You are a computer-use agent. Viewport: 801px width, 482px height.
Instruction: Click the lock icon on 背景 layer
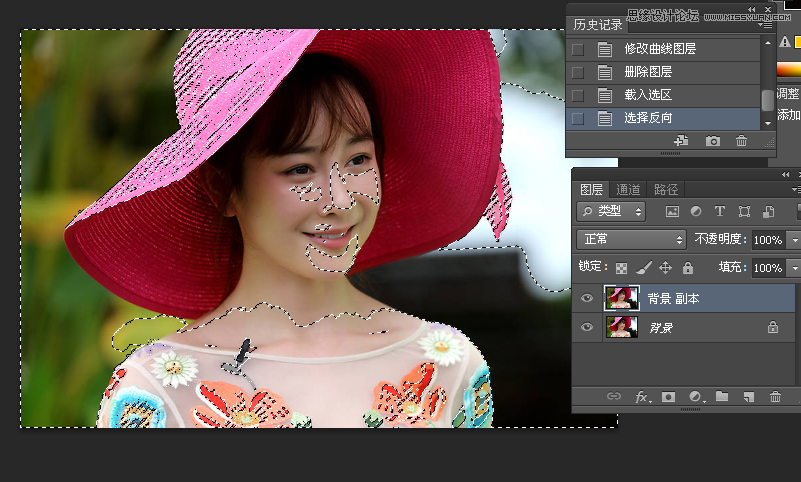pos(773,327)
